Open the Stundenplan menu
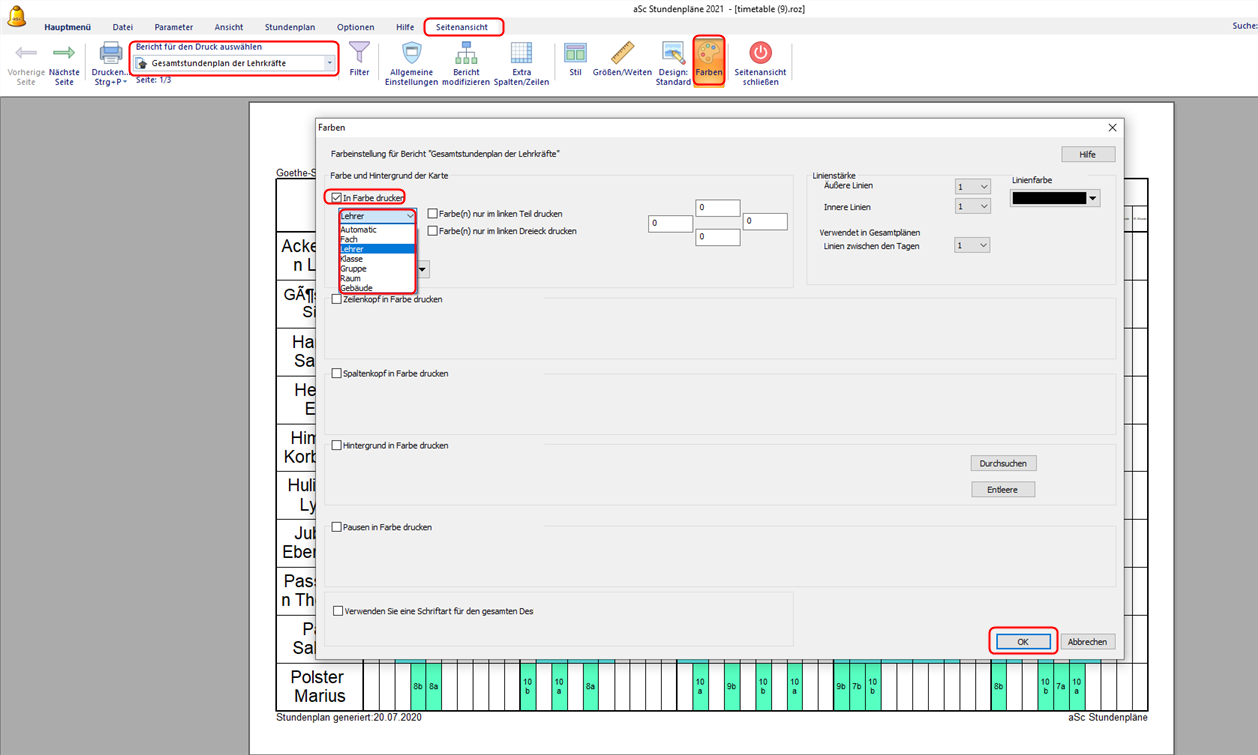 pyautogui.click(x=290, y=27)
